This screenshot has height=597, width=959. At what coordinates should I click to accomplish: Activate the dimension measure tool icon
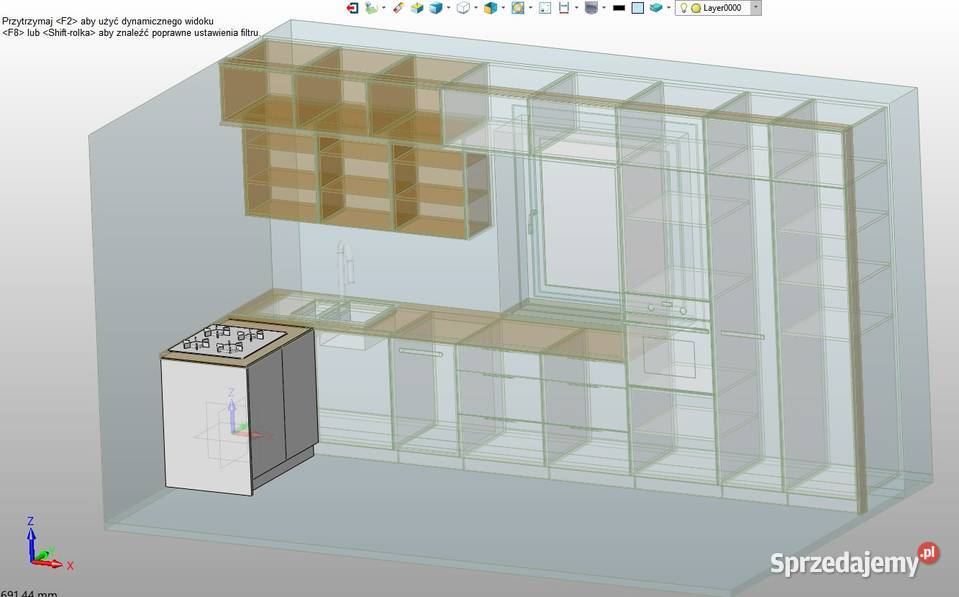(x=565, y=8)
